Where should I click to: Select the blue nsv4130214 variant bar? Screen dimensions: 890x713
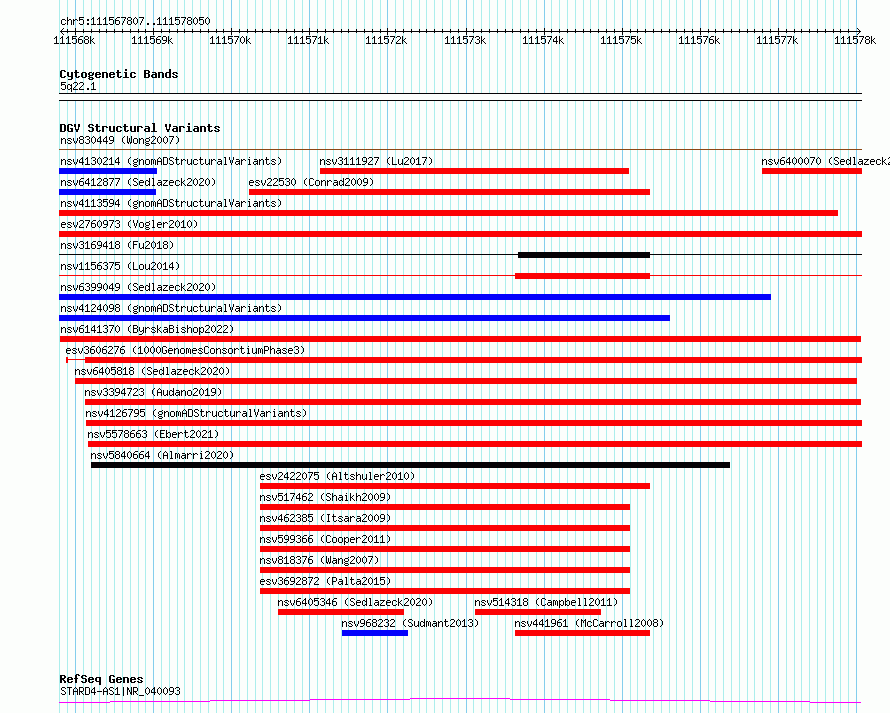click(108, 171)
